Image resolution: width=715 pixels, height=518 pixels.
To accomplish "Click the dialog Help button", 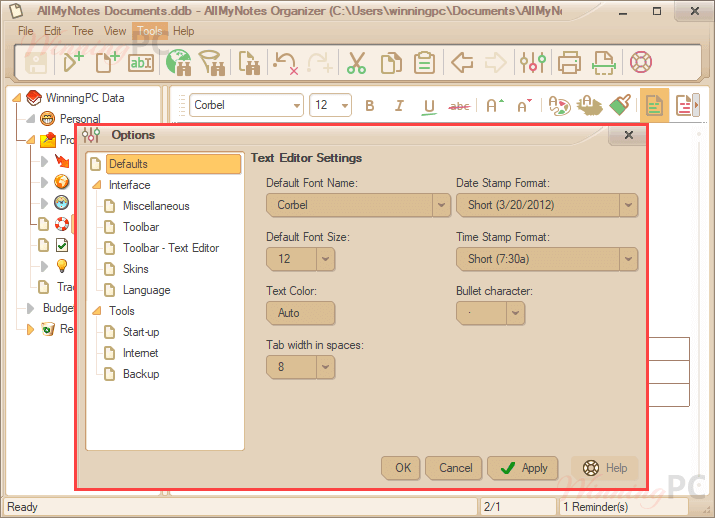I will pyautogui.click(x=605, y=468).
